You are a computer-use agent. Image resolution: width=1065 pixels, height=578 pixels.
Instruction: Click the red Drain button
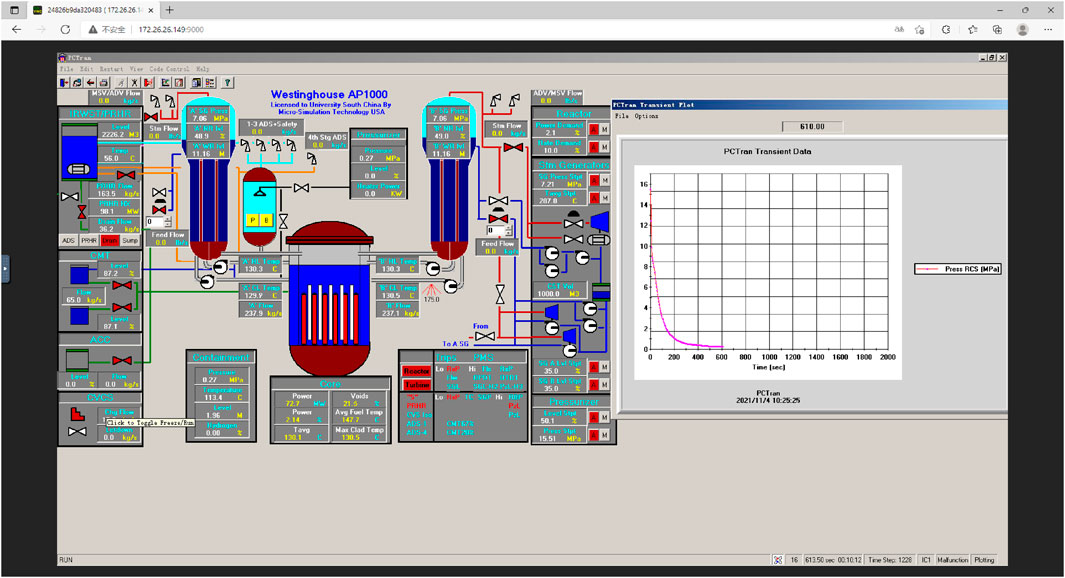coord(109,240)
